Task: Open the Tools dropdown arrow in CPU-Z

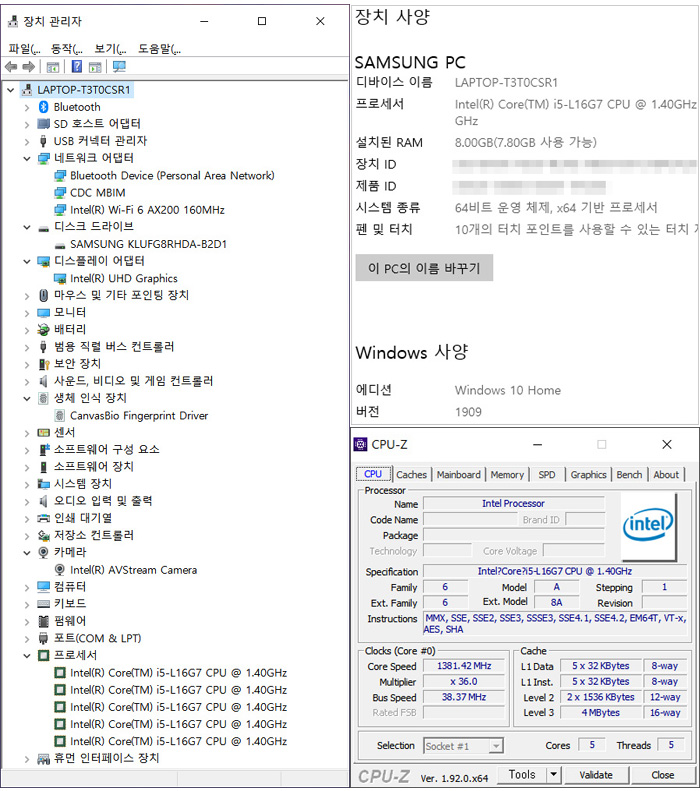Action: pyautogui.click(x=553, y=774)
